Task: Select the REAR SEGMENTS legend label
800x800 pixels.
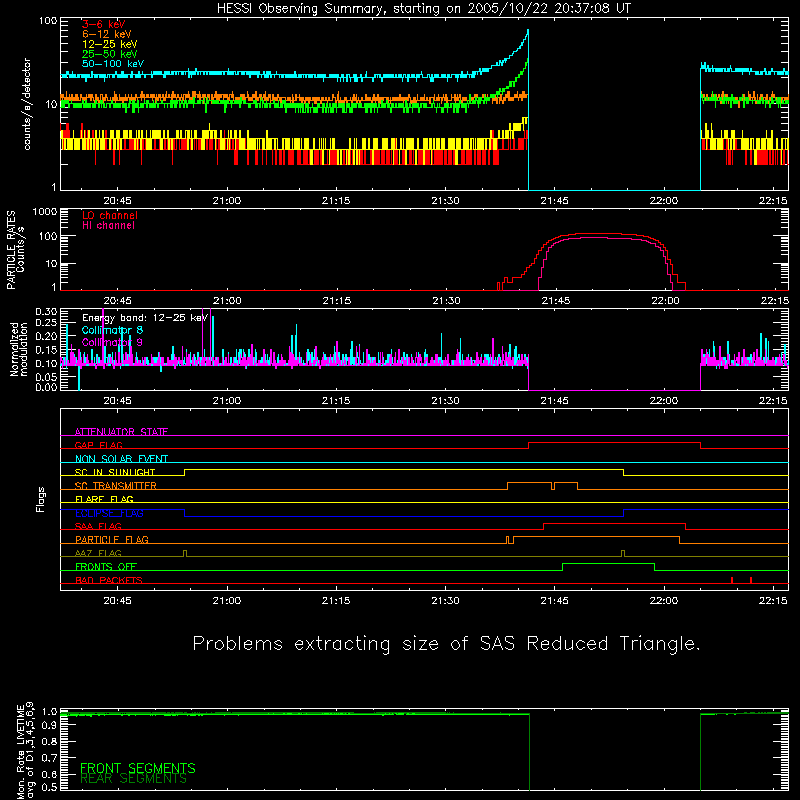Action: pyautogui.click(x=133, y=778)
